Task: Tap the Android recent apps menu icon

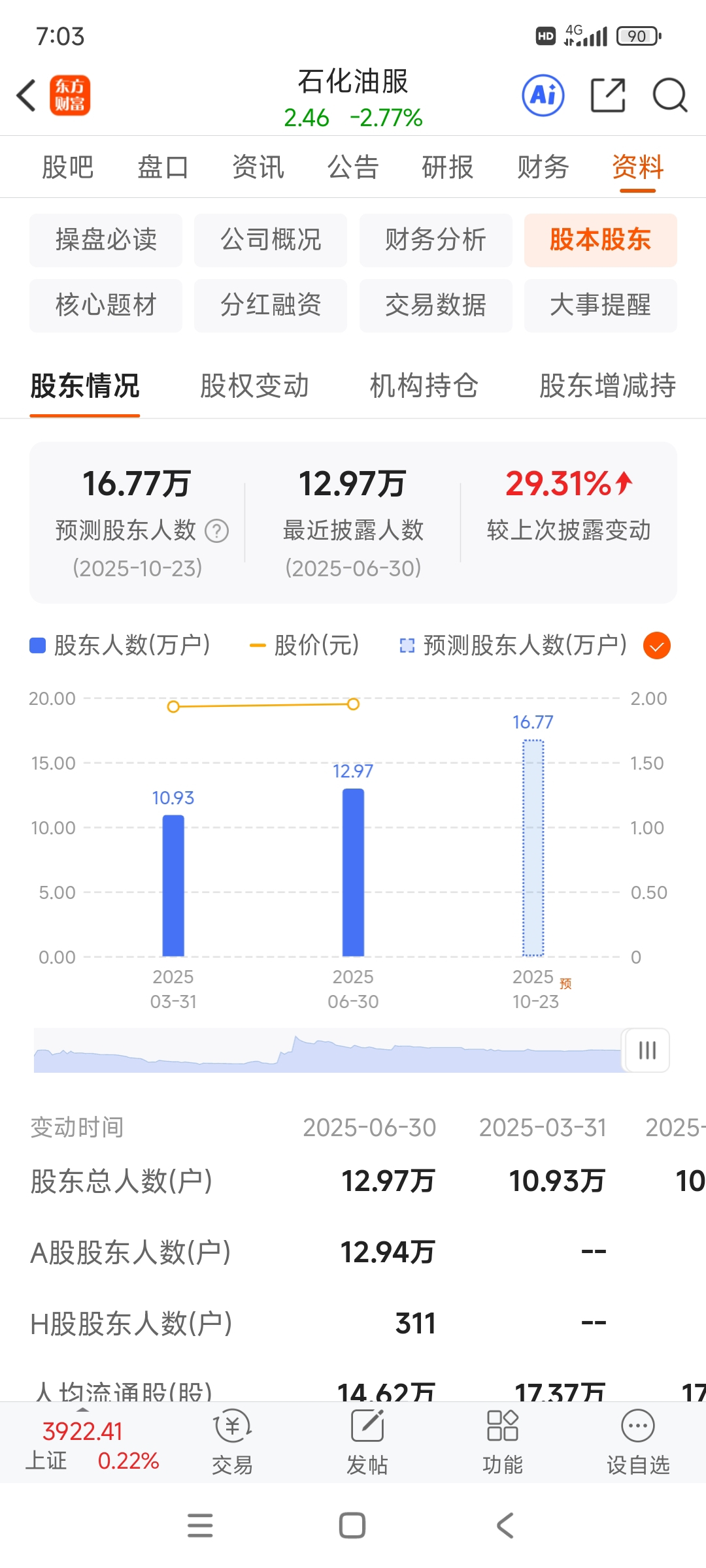Action: point(200,1526)
